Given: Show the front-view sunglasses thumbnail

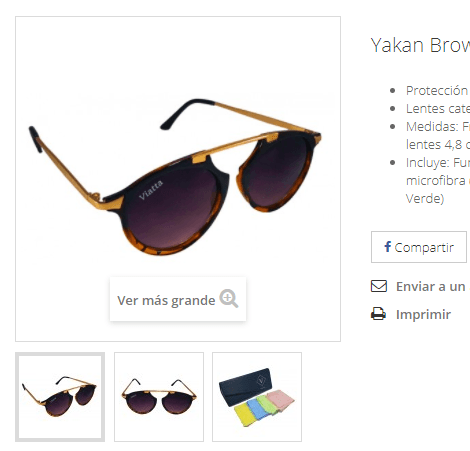Looking at the screenshot, I should pos(159,397).
